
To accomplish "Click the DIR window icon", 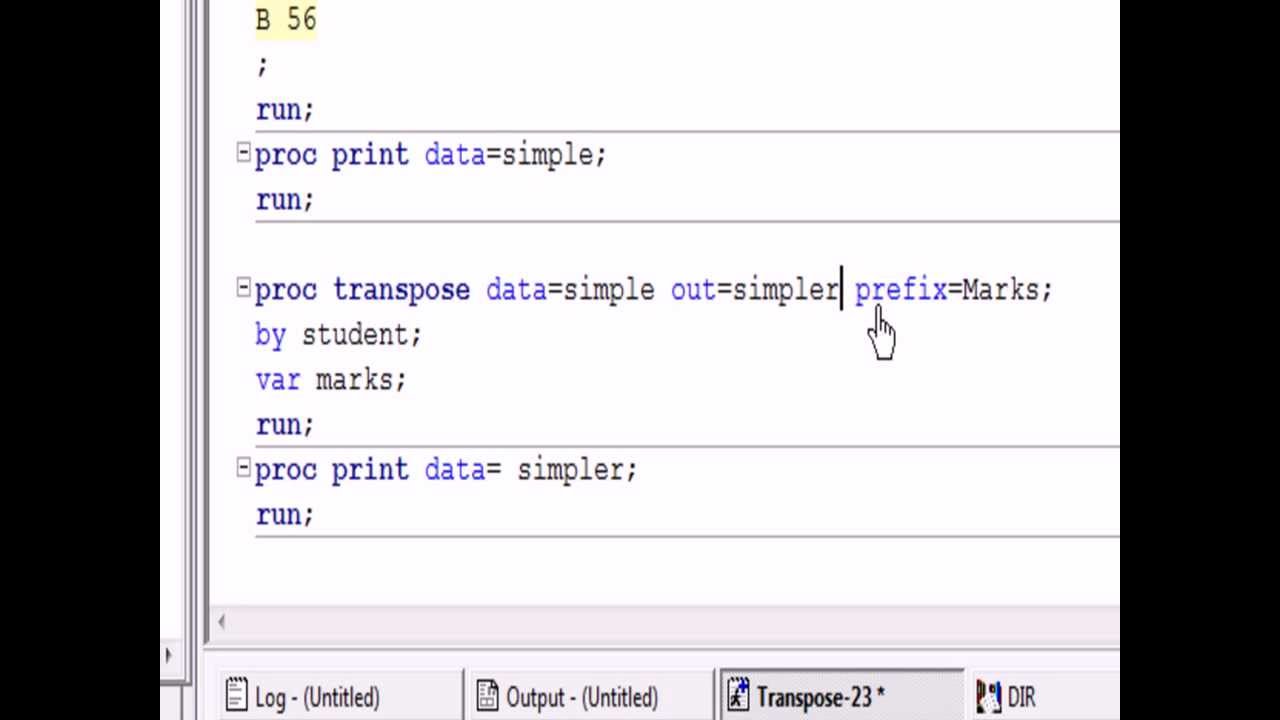I will tap(989, 695).
